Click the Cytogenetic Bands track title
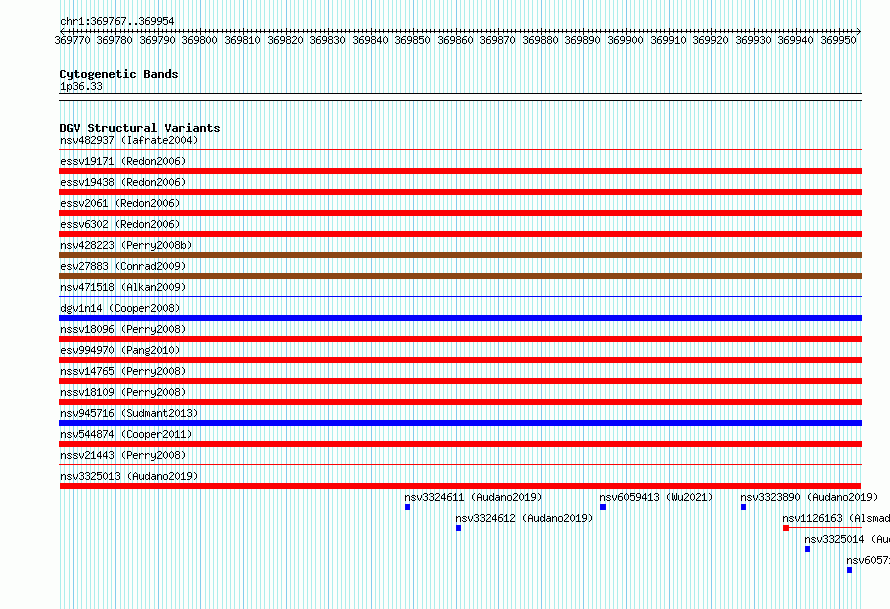The image size is (890, 609). point(119,74)
